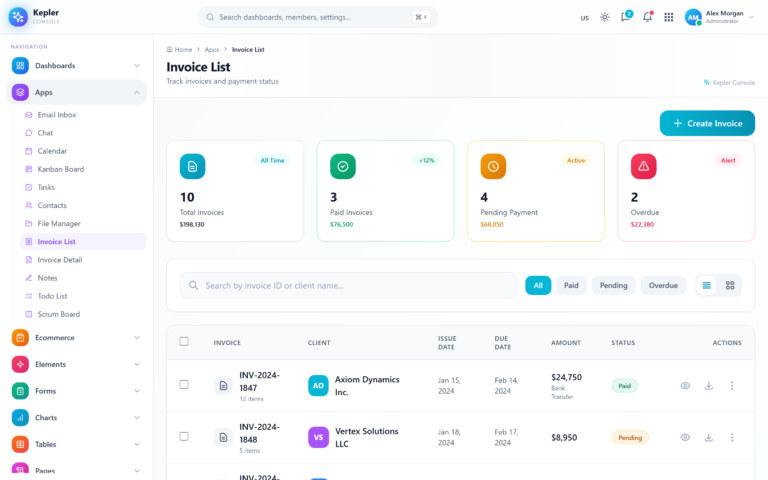Image resolution: width=768 pixels, height=480 pixels.
Task: Download invoice INV-2024-1847
Action: click(709, 385)
